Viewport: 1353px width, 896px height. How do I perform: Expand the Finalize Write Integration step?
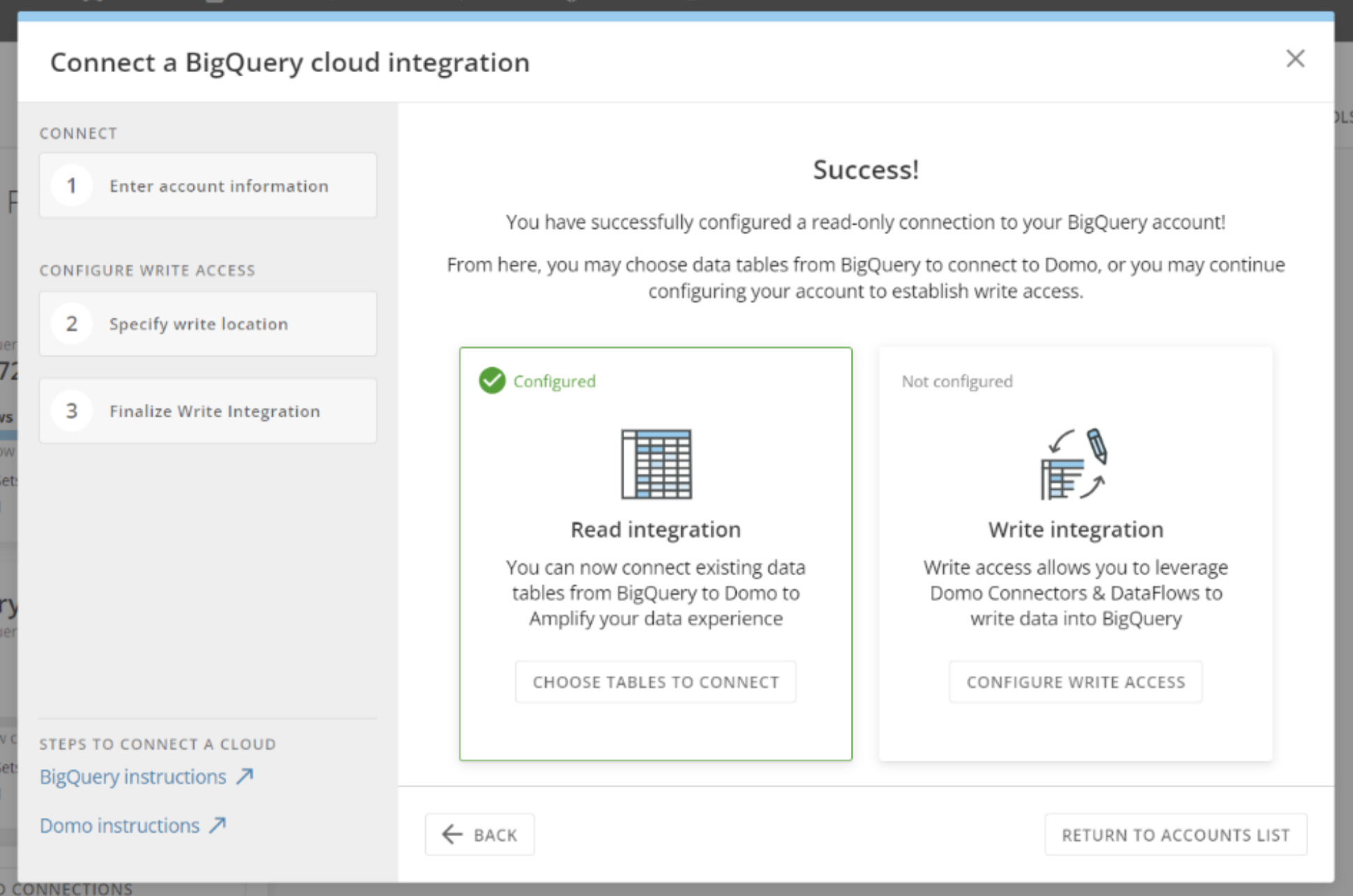(207, 411)
